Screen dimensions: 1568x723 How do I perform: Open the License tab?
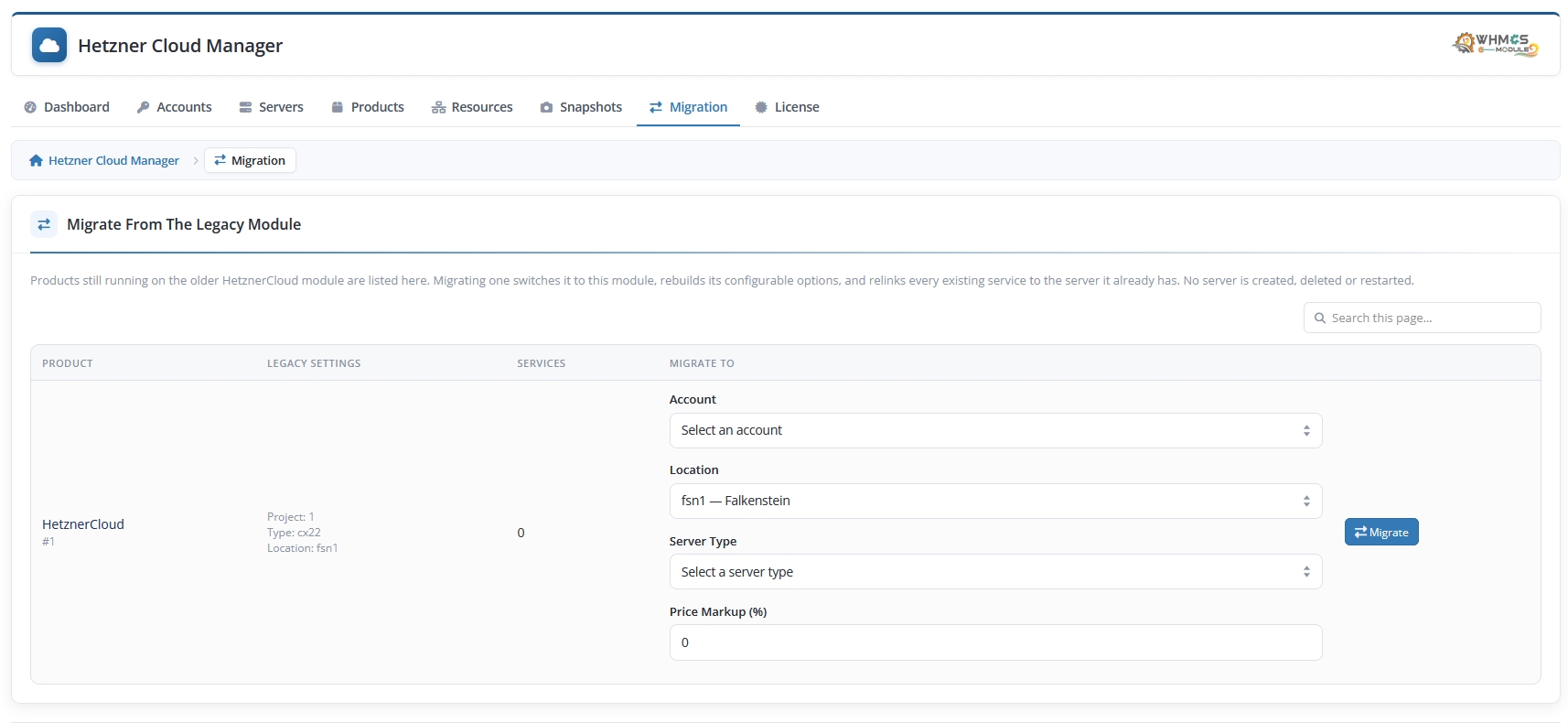(x=787, y=107)
